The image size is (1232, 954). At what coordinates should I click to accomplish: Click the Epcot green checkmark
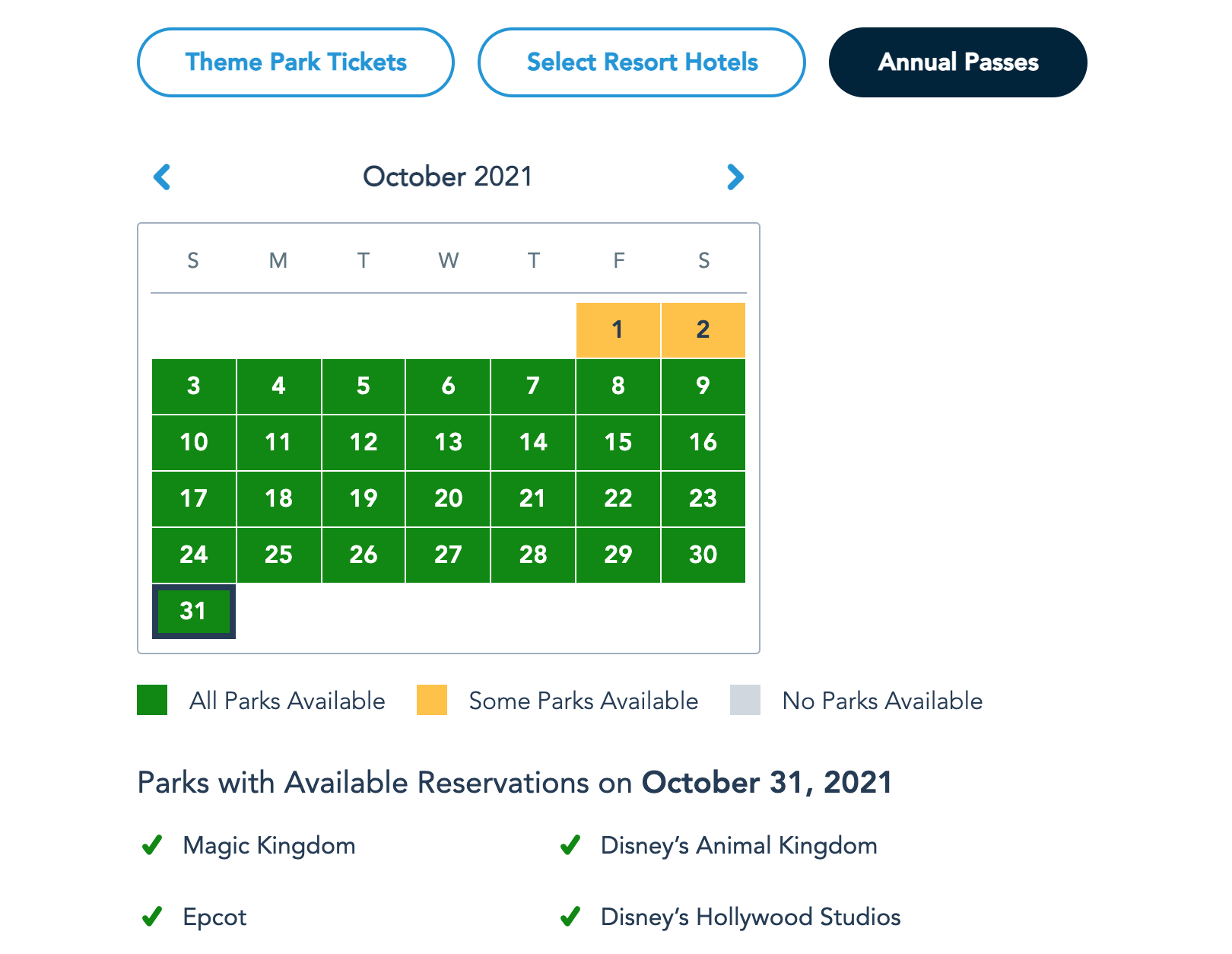point(152,917)
